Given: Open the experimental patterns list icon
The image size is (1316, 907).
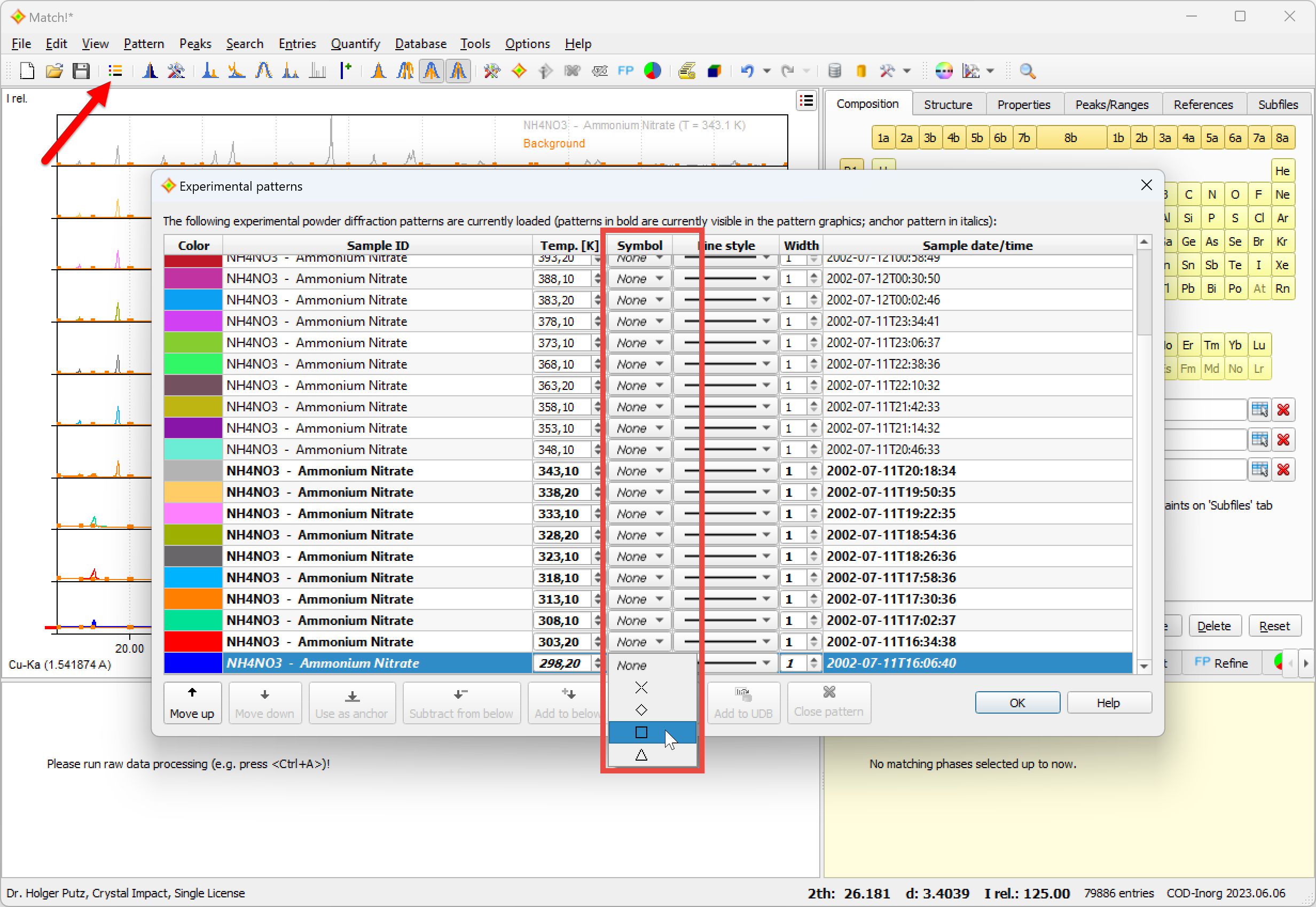Looking at the screenshot, I should [115, 71].
